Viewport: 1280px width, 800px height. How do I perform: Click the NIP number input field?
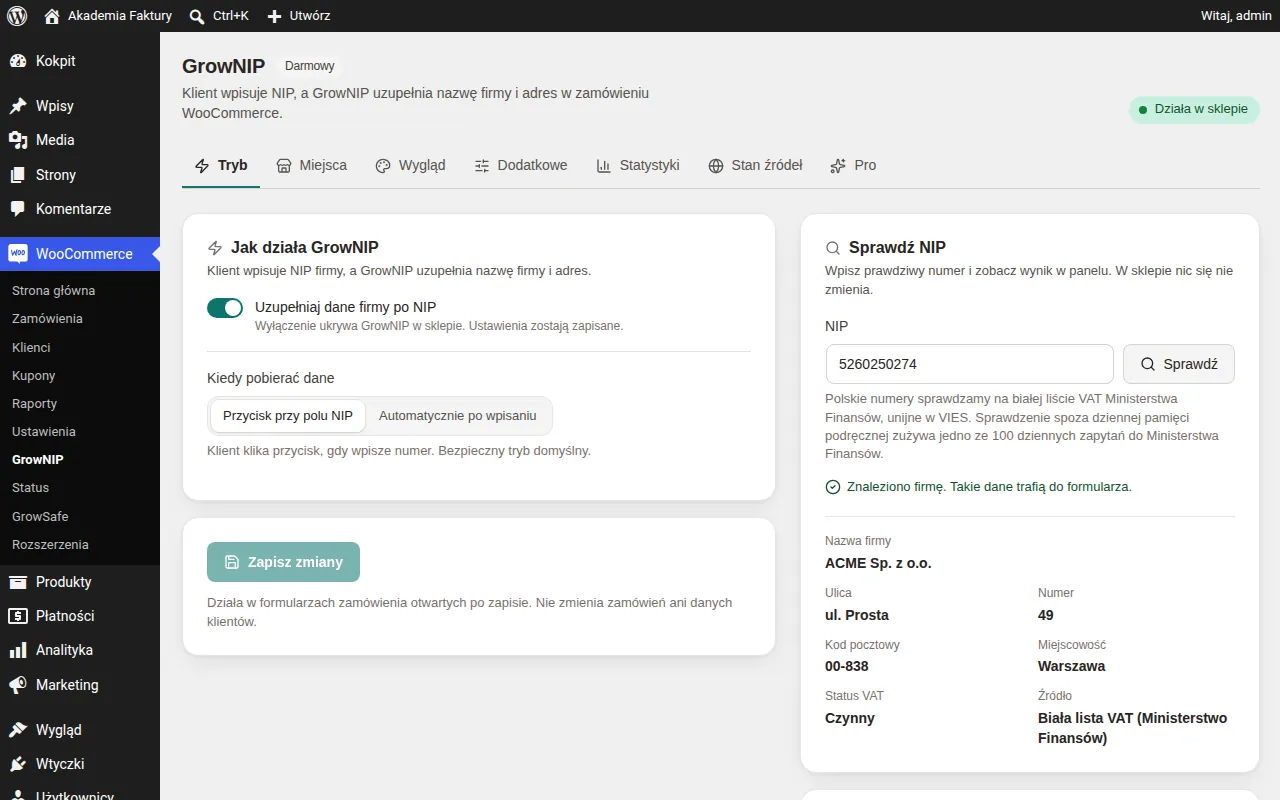969,364
